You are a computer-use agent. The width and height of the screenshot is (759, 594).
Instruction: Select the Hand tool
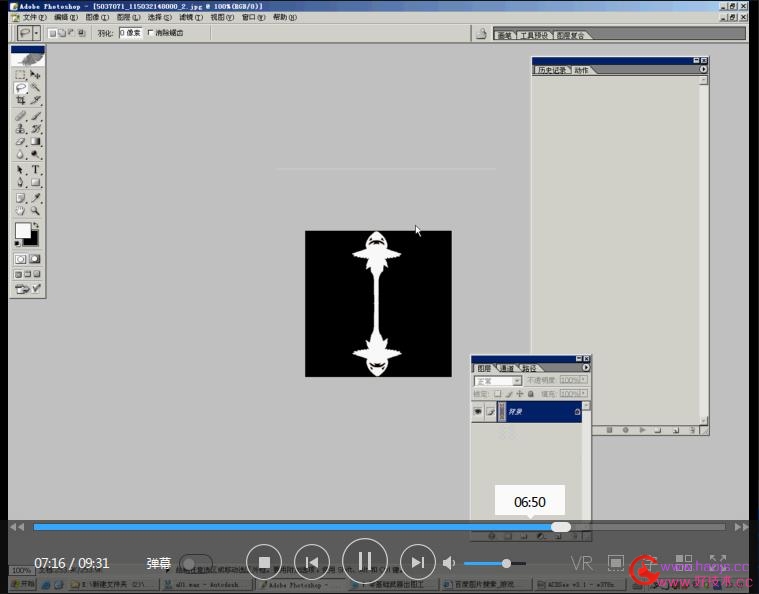[20, 211]
